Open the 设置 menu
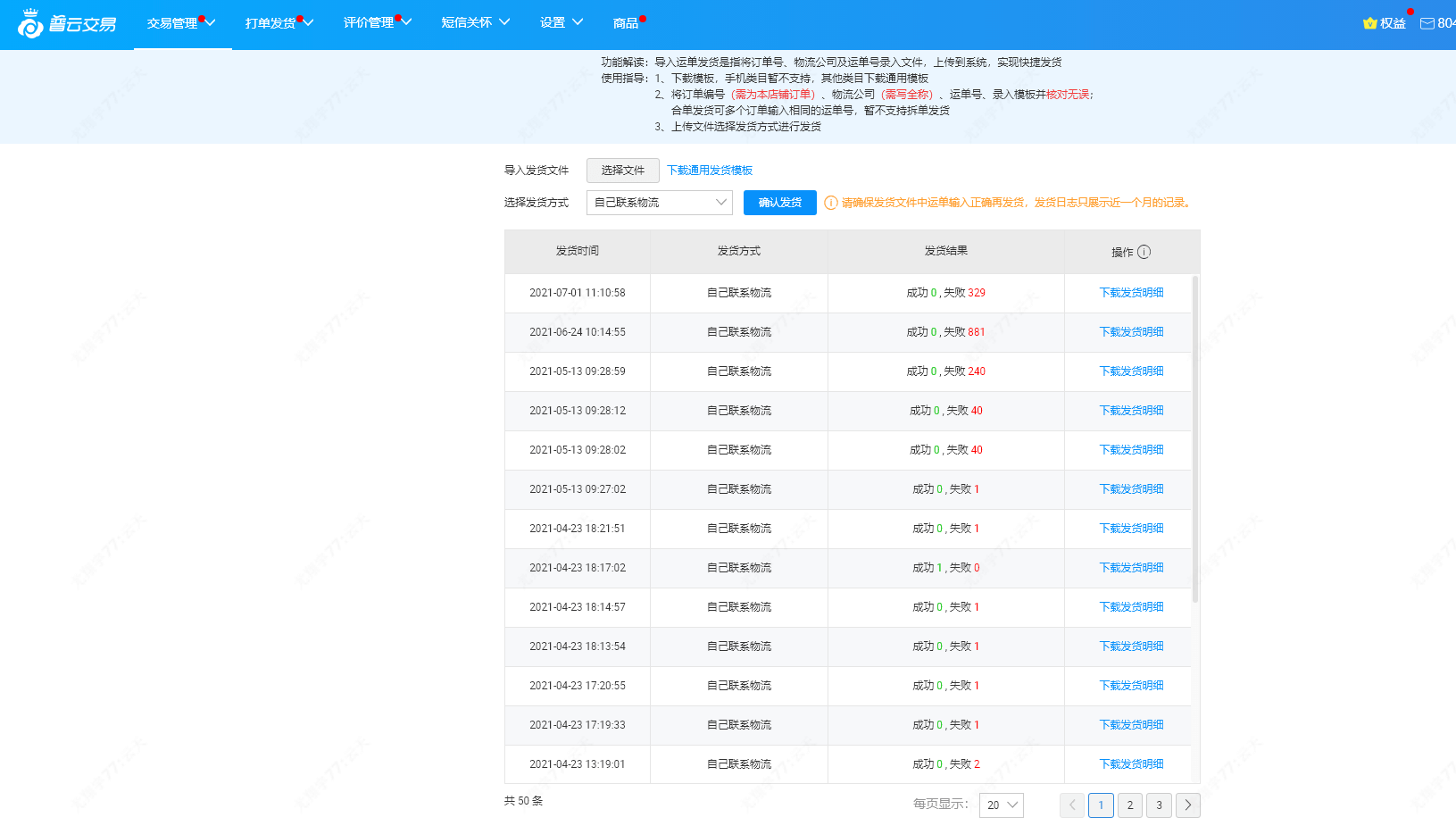Image resolution: width=1456 pixels, height=834 pixels. (562, 23)
